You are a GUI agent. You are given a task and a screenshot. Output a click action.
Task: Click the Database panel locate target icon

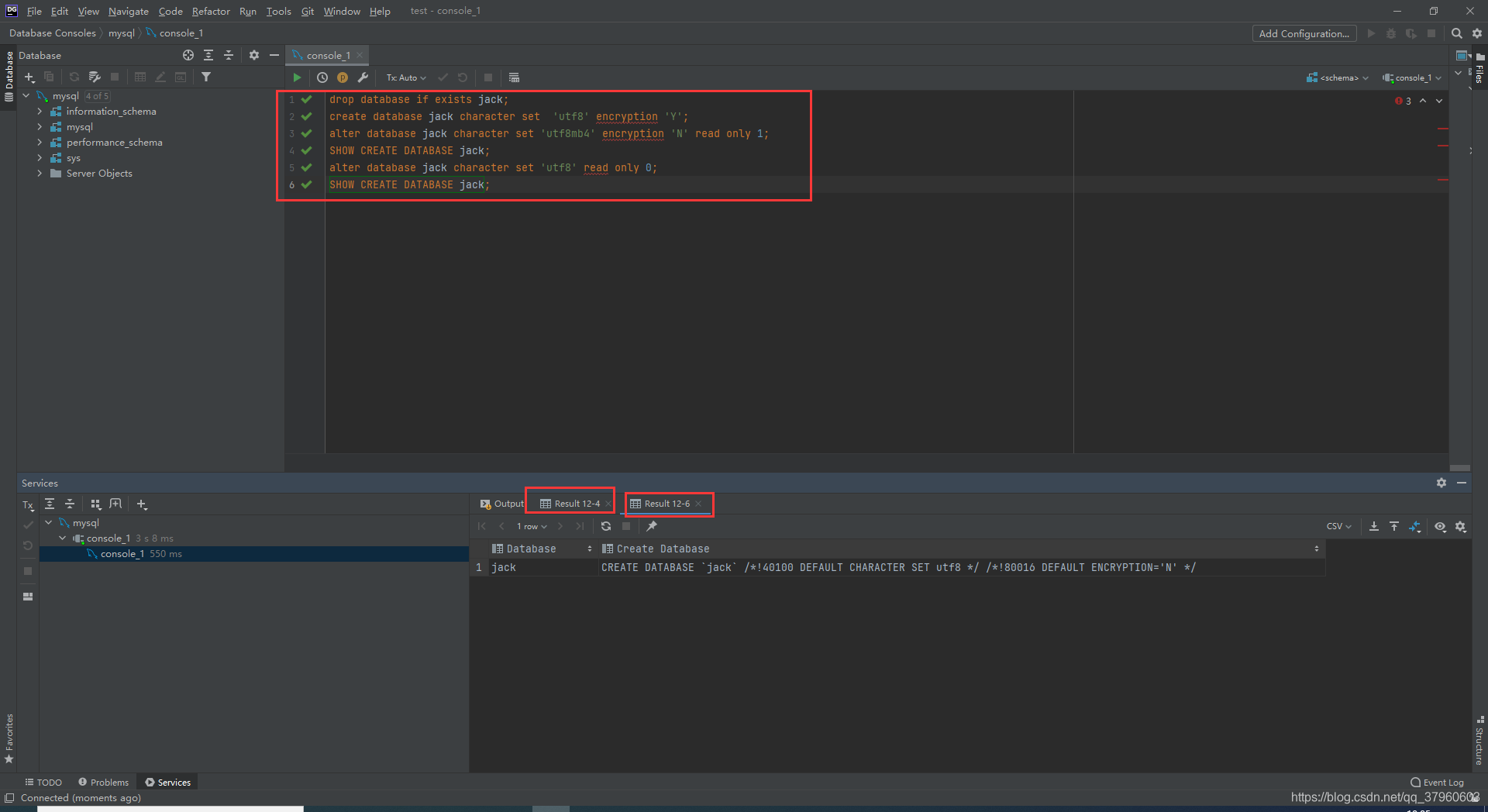[x=188, y=55]
